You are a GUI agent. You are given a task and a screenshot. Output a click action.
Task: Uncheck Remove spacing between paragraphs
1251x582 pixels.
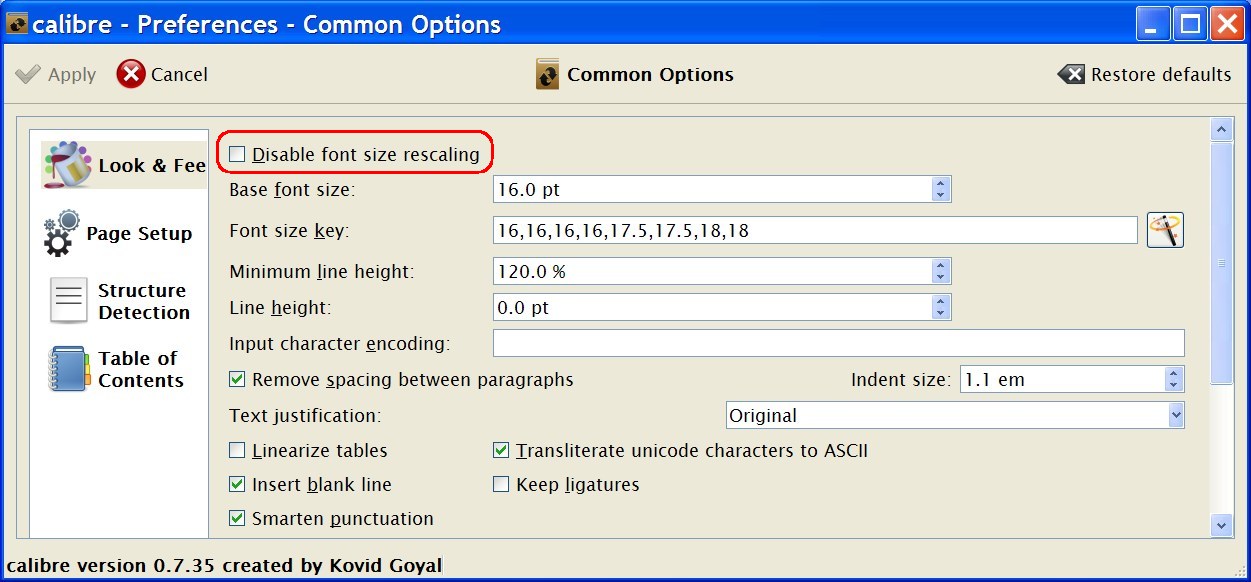[237, 379]
